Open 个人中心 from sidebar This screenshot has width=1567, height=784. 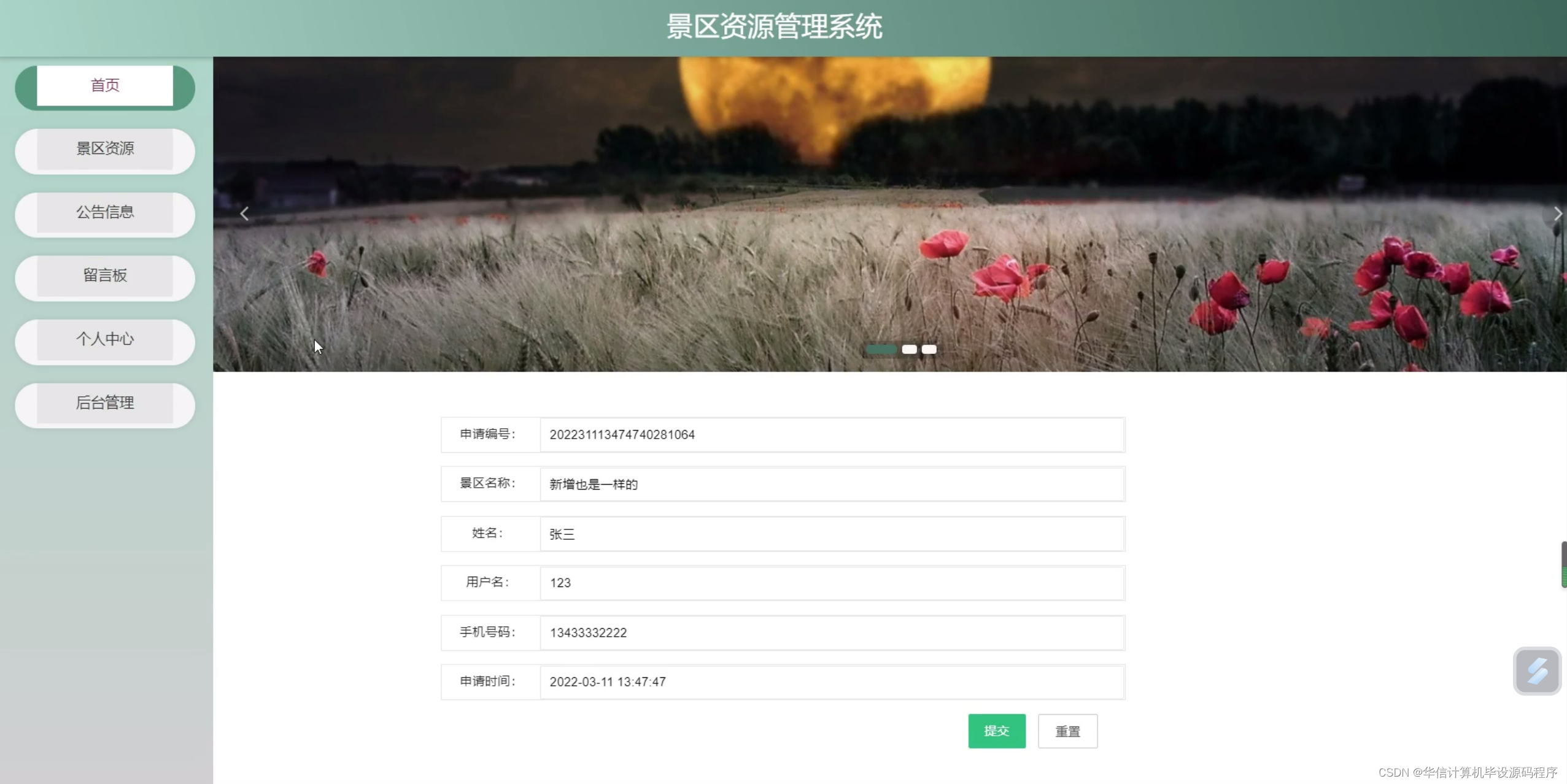[x=105, y=340]
